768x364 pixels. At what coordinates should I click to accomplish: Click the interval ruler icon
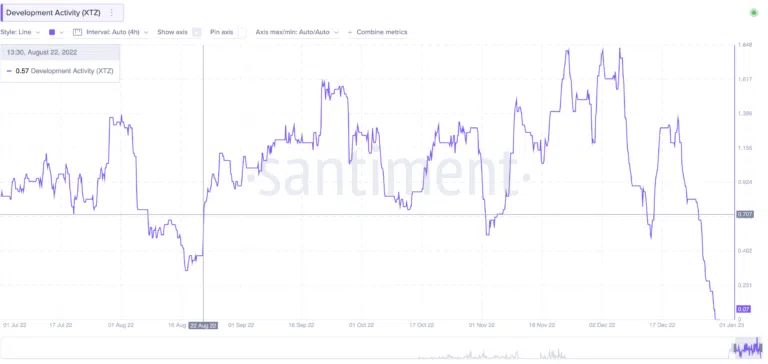[77, 32]
